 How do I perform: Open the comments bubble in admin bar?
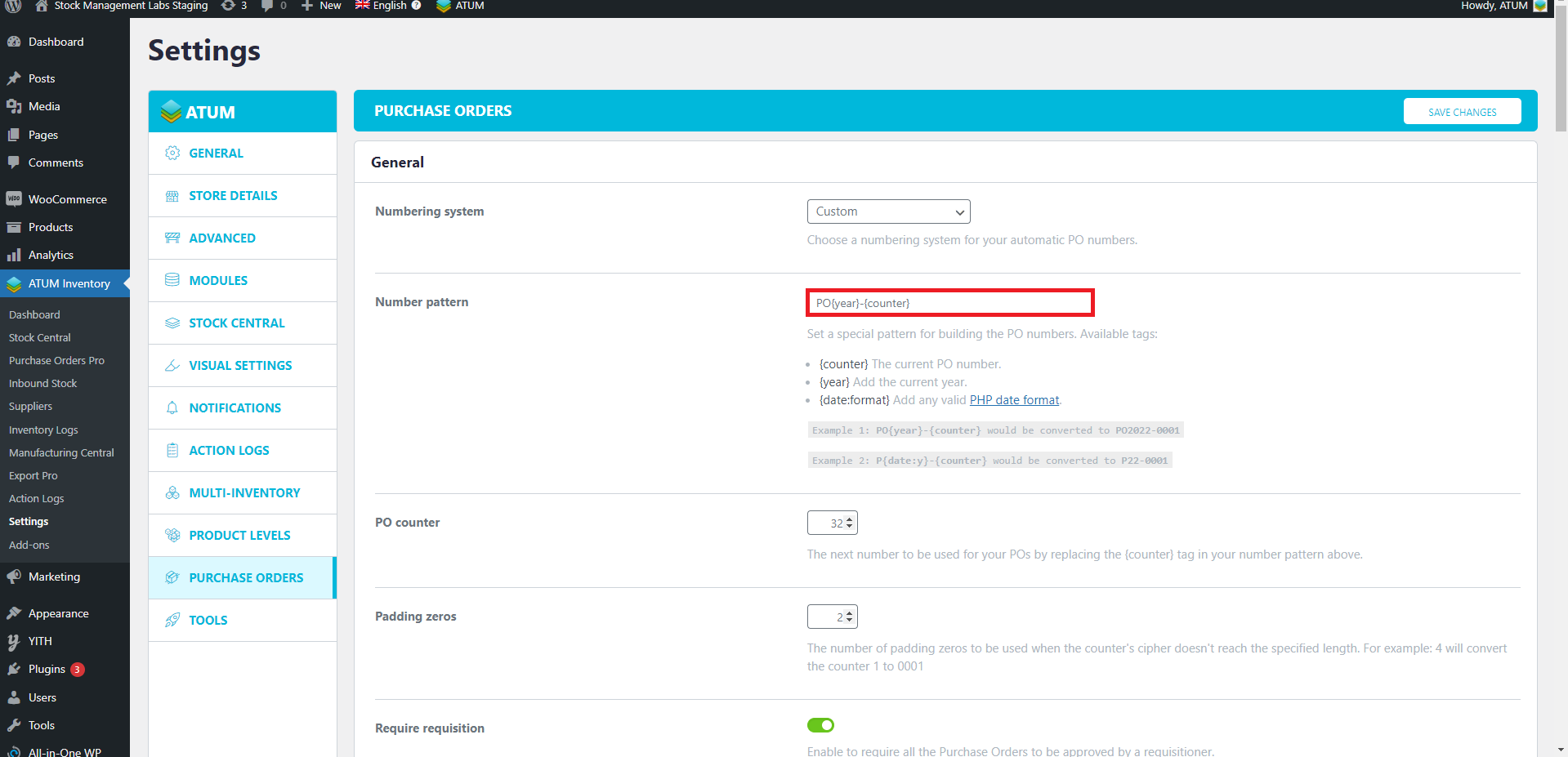point(266,6)
